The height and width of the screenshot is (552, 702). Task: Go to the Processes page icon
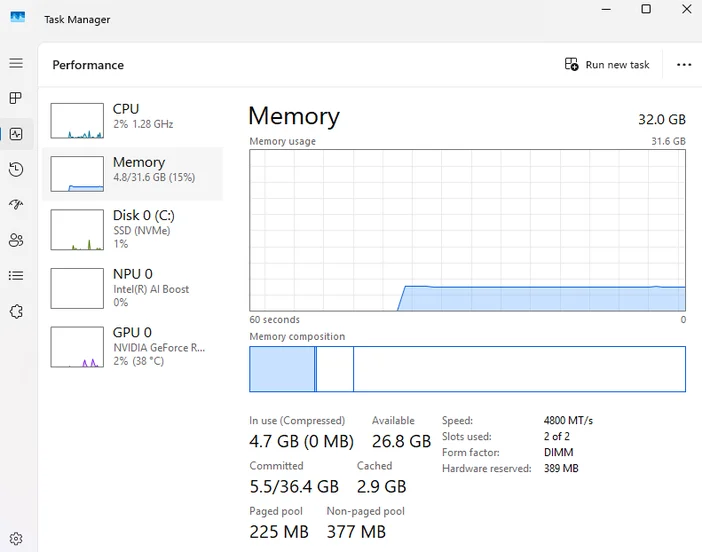tap(16, 98)
